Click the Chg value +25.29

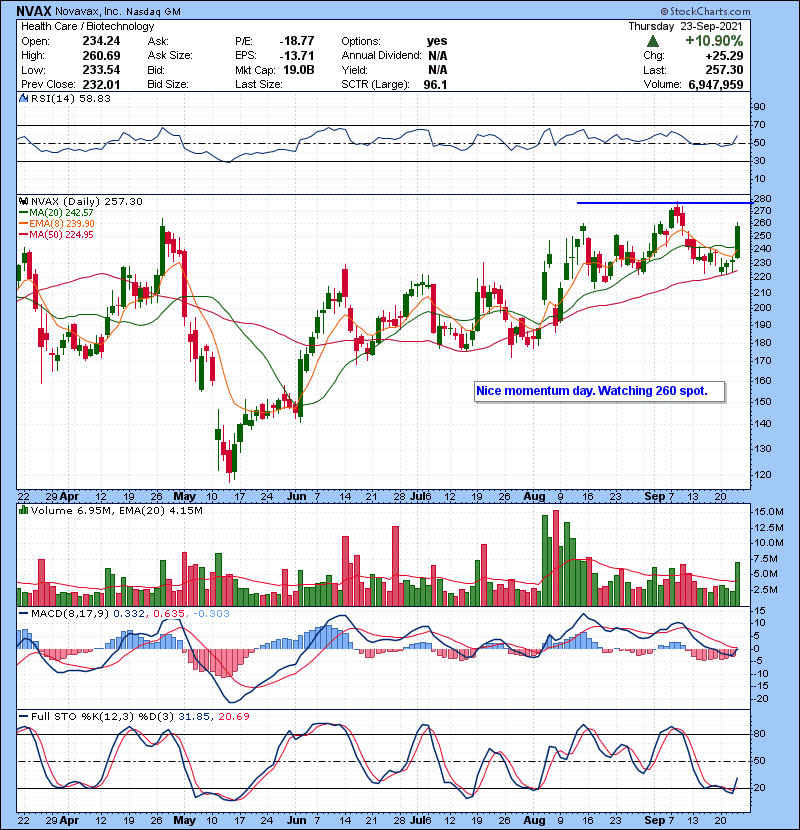[x=724, y=56]
